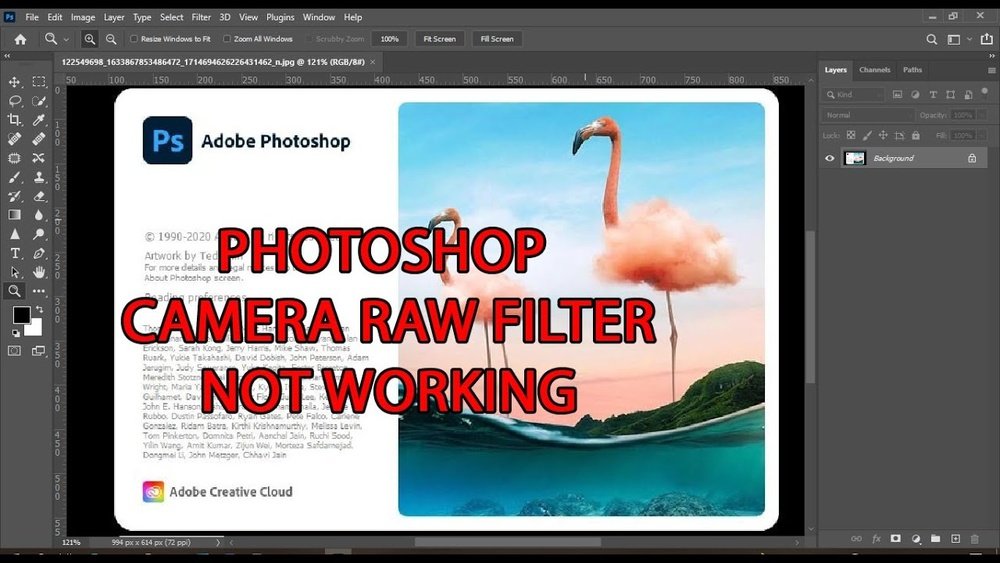Select the Move tool
1000x563 pixels.
coord(14,82)
